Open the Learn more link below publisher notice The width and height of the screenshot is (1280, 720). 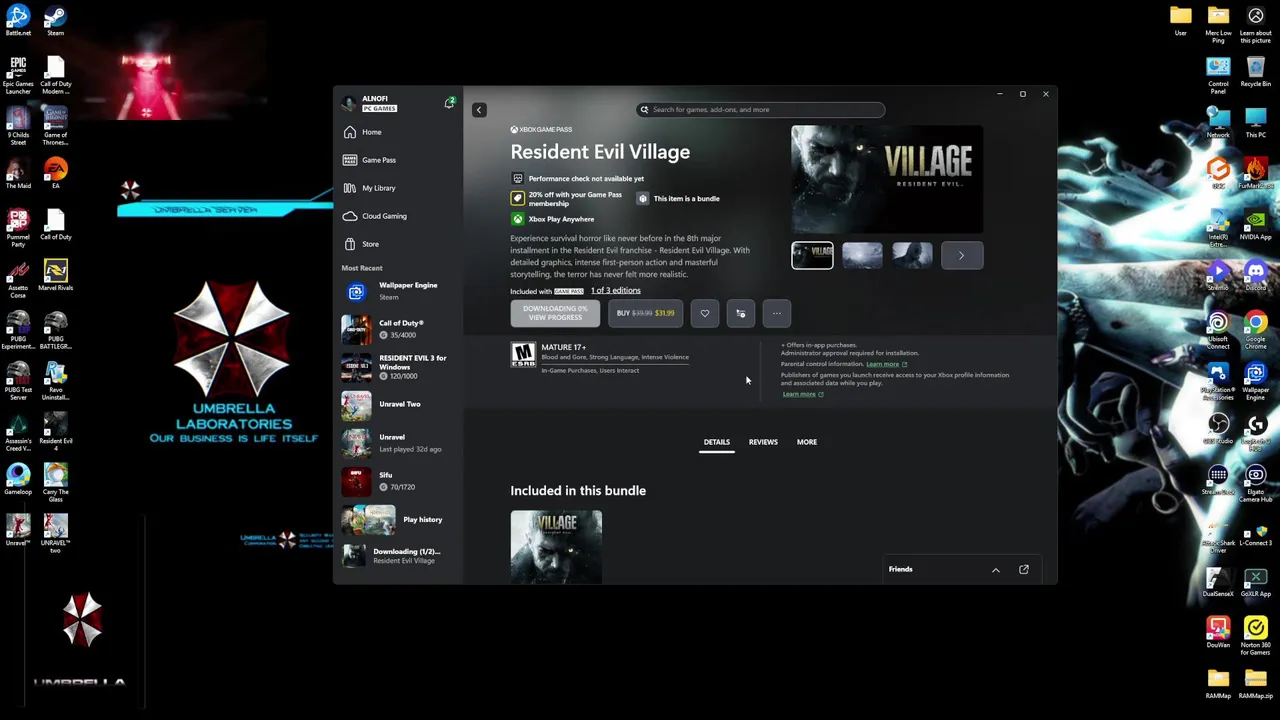(802, 394)
